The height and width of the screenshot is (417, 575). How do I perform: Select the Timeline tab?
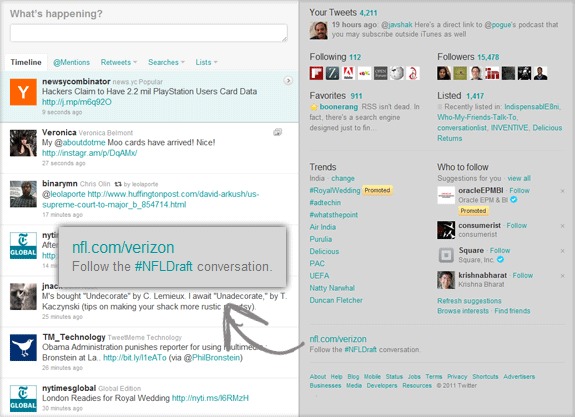click(26, 62)
